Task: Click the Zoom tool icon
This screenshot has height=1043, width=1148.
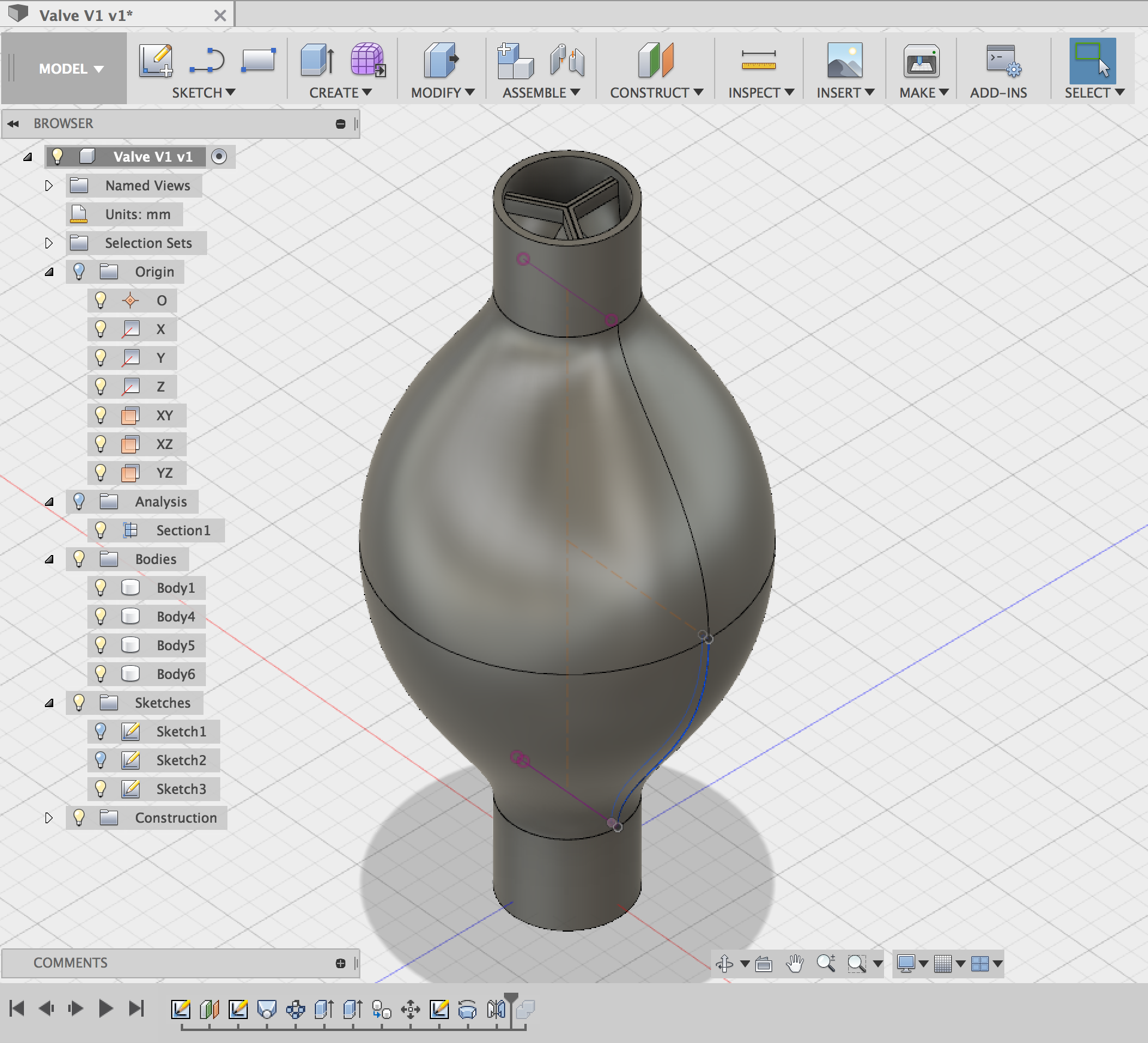Action: click(x=826, y=963)
